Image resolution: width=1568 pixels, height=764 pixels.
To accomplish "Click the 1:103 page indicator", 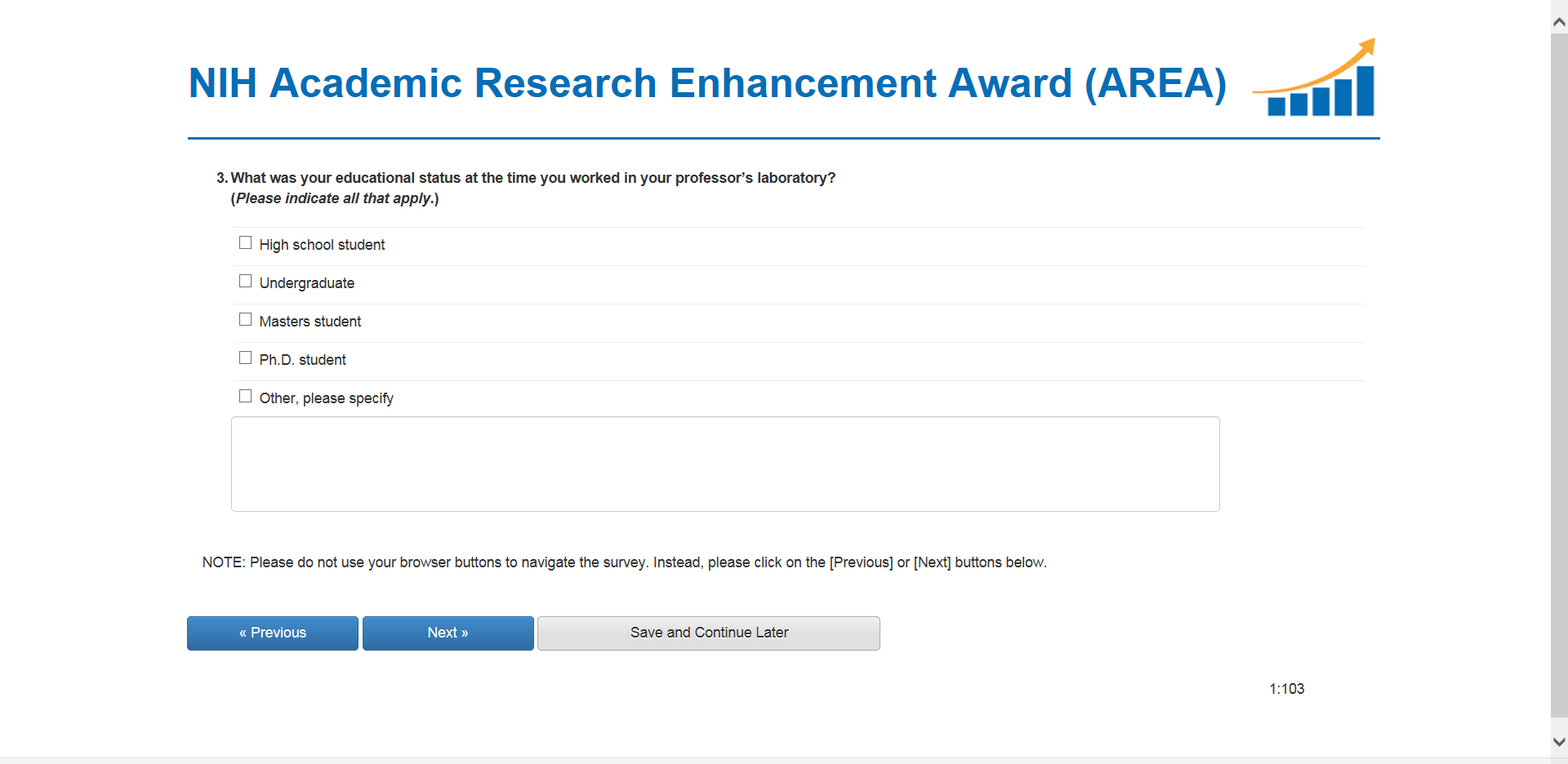I will pyautogui.click(x=1286, y=689).
